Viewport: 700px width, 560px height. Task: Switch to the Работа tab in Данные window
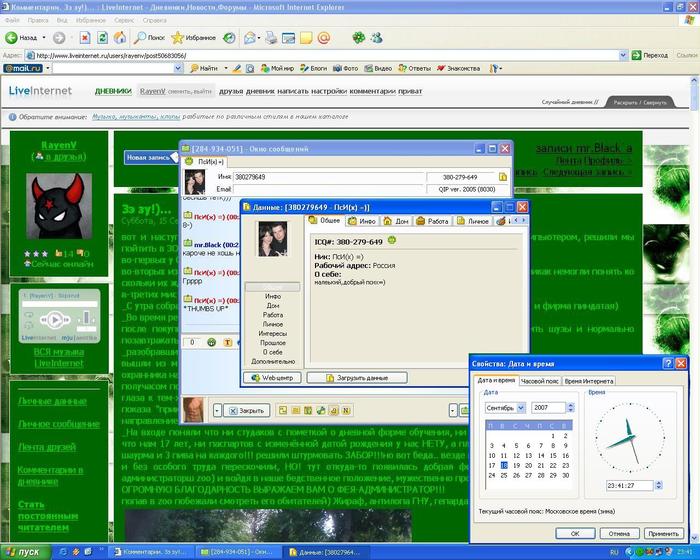[432, 221]
